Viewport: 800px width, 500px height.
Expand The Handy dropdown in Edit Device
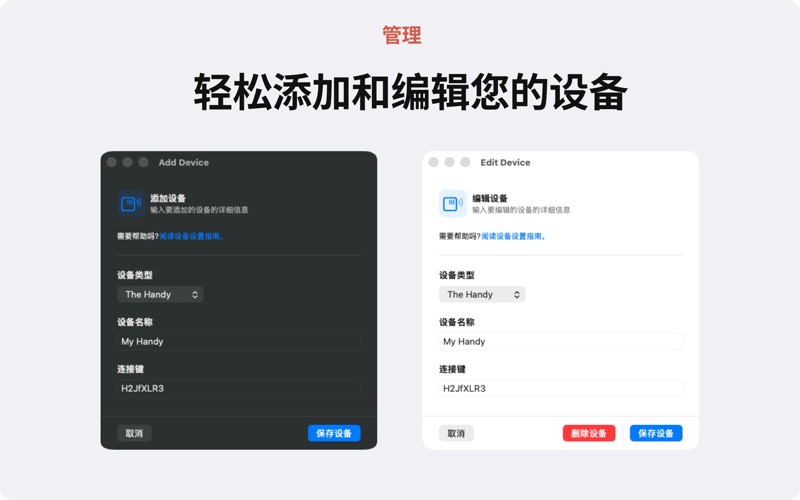click(x=482, y=294)
